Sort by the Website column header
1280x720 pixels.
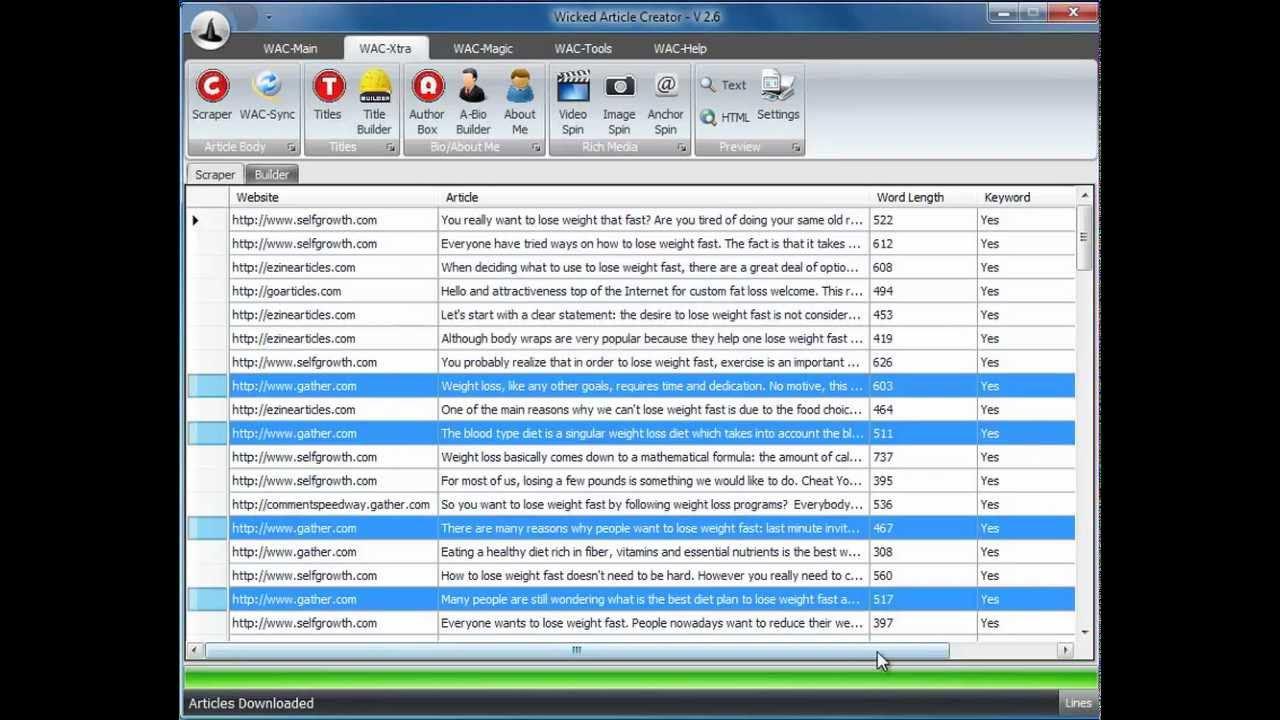coord(334,197)
